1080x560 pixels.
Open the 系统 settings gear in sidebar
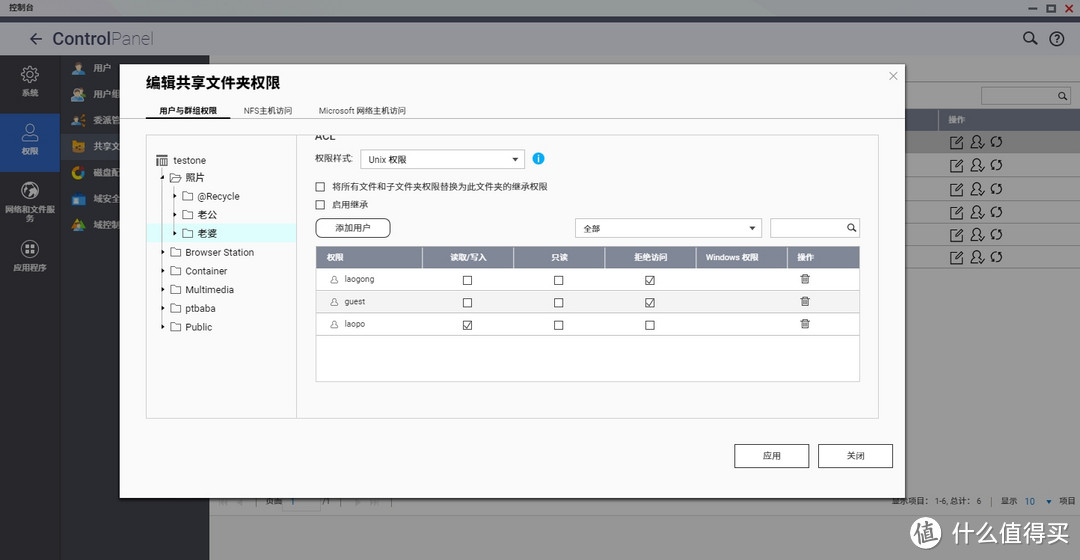pyautogui.click(x=30, y=80)
